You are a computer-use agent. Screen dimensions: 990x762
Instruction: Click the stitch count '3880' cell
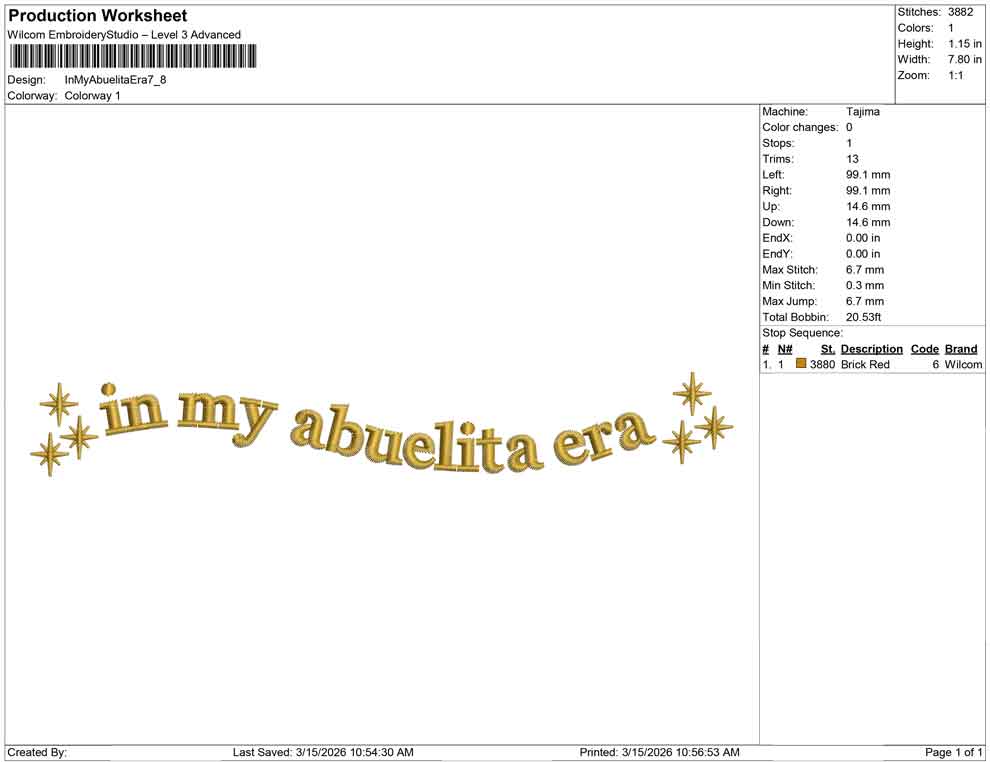[x=822, y=364]
